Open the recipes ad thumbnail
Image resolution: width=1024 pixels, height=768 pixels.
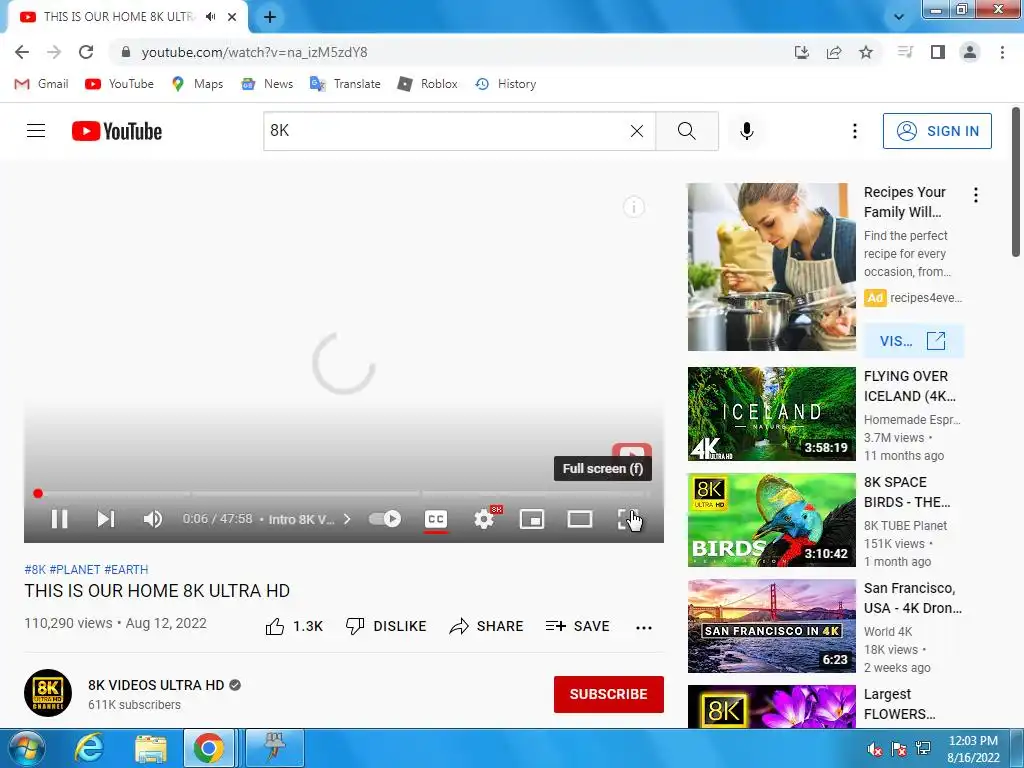(771, 267)
